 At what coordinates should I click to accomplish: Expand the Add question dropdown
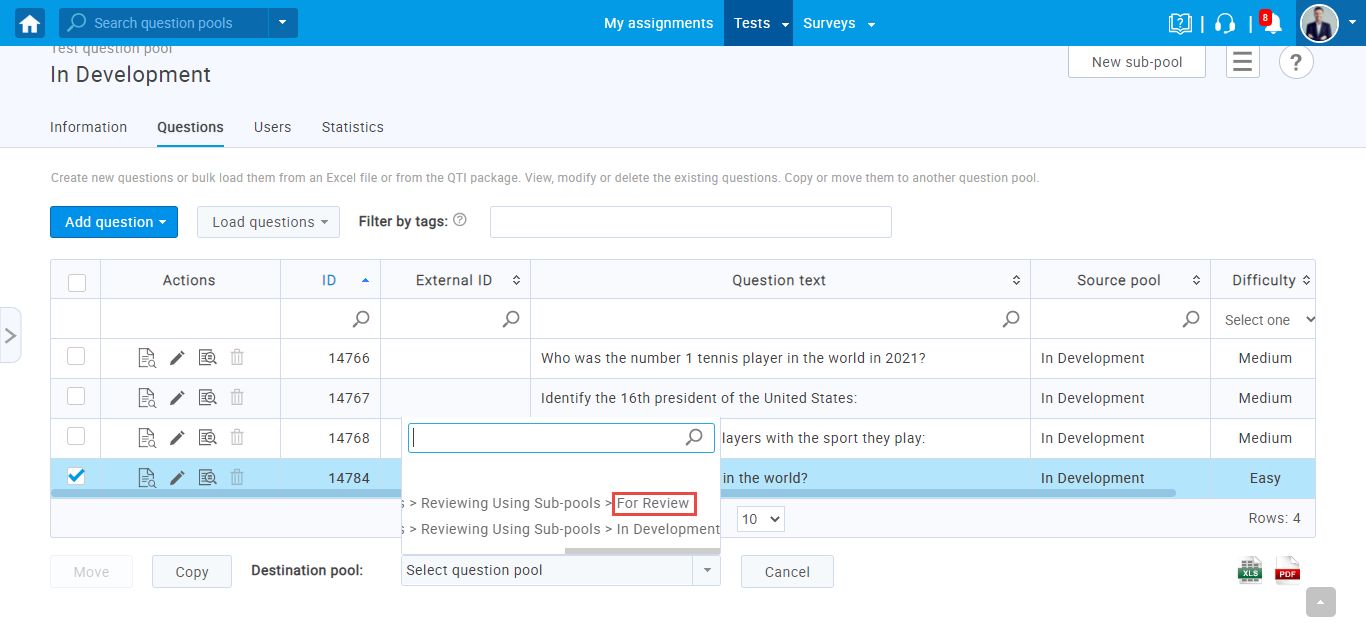point(114,222)
